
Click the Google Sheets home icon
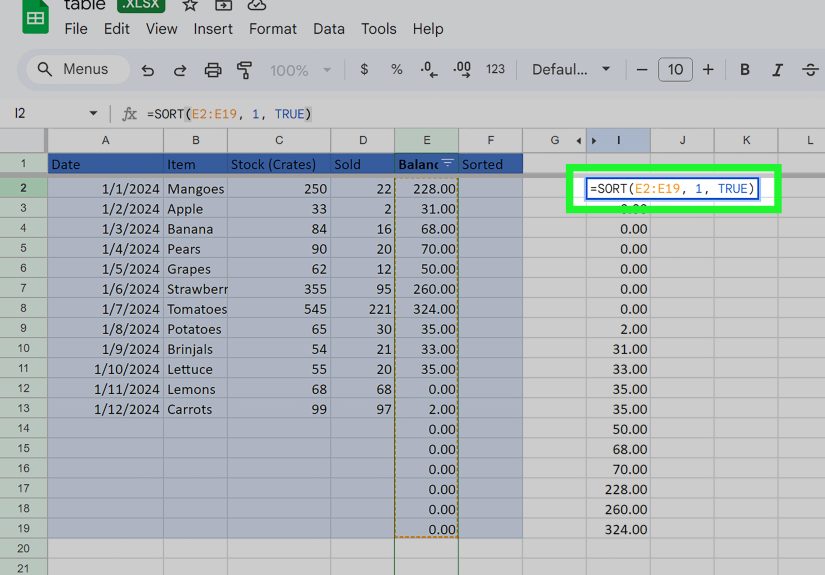35,16
